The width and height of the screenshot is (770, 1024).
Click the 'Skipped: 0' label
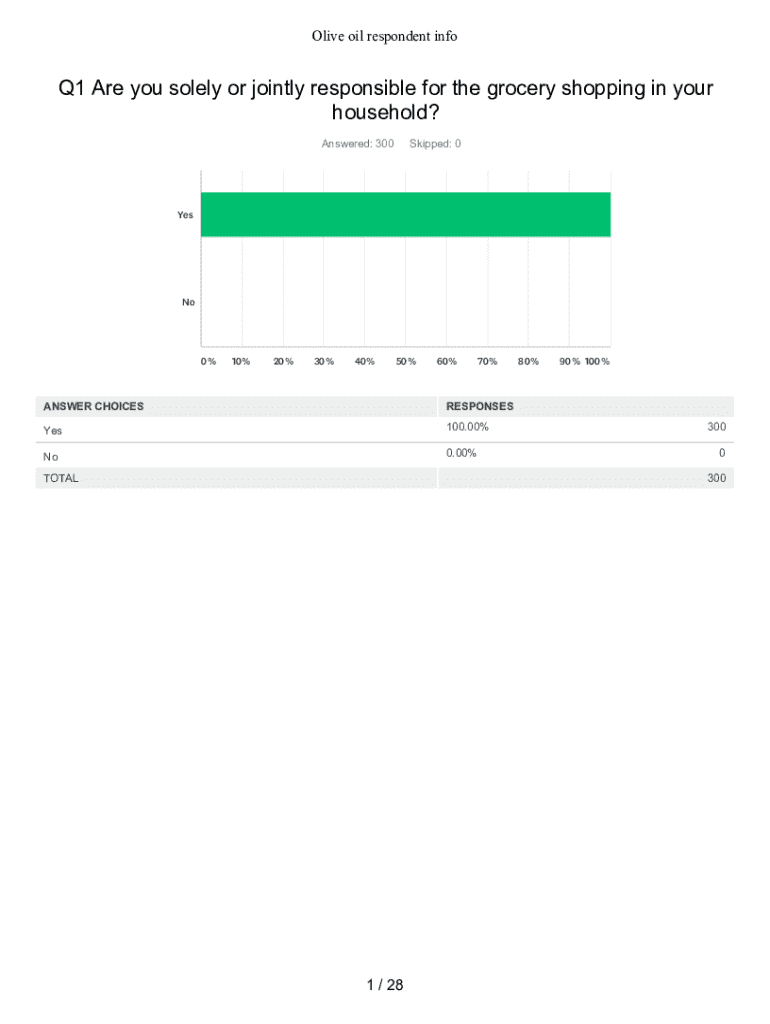pos(435,144)
